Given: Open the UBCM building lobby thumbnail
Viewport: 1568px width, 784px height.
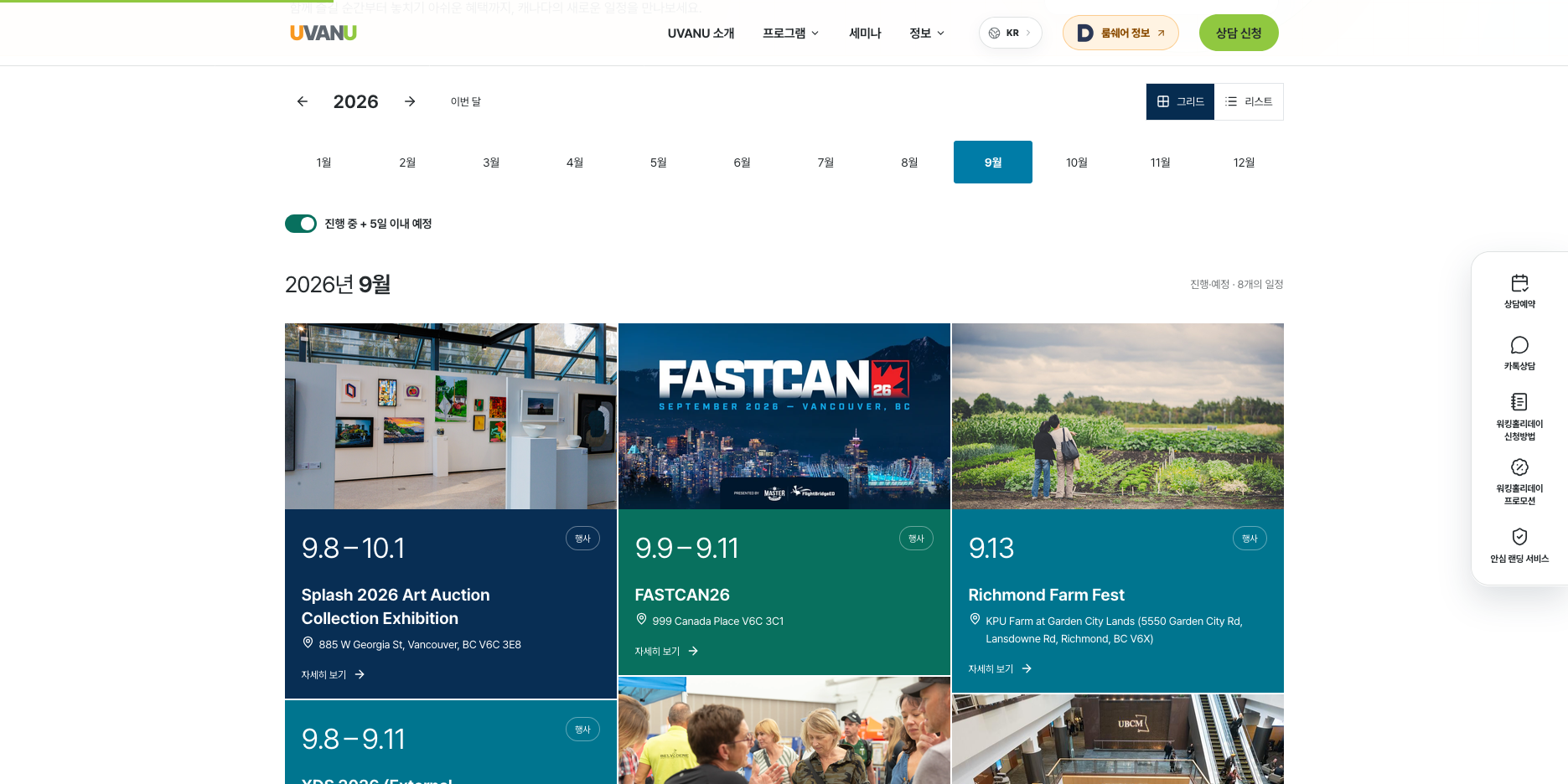Looking at the screenshot, I should pyautogui.click(x=1118, y=739).
